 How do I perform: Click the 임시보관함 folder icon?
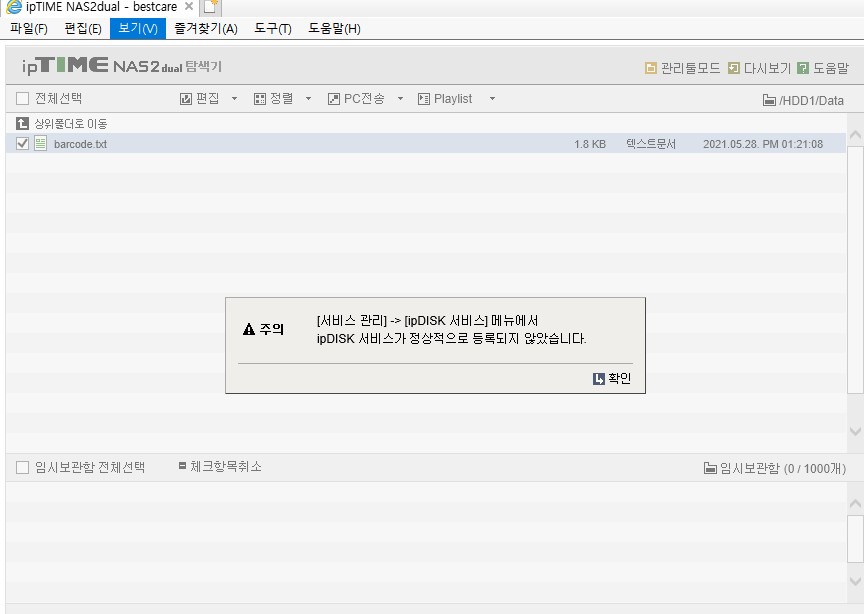[x=710, y=468]
